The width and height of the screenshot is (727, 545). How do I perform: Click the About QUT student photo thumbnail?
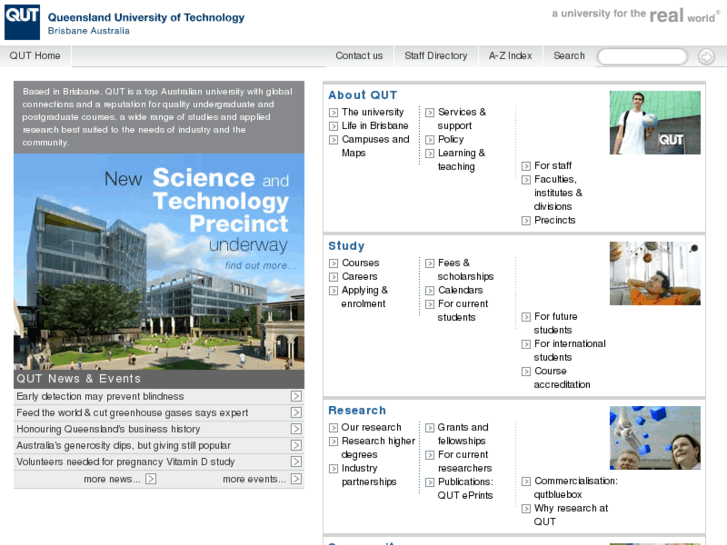click(655, 122)
